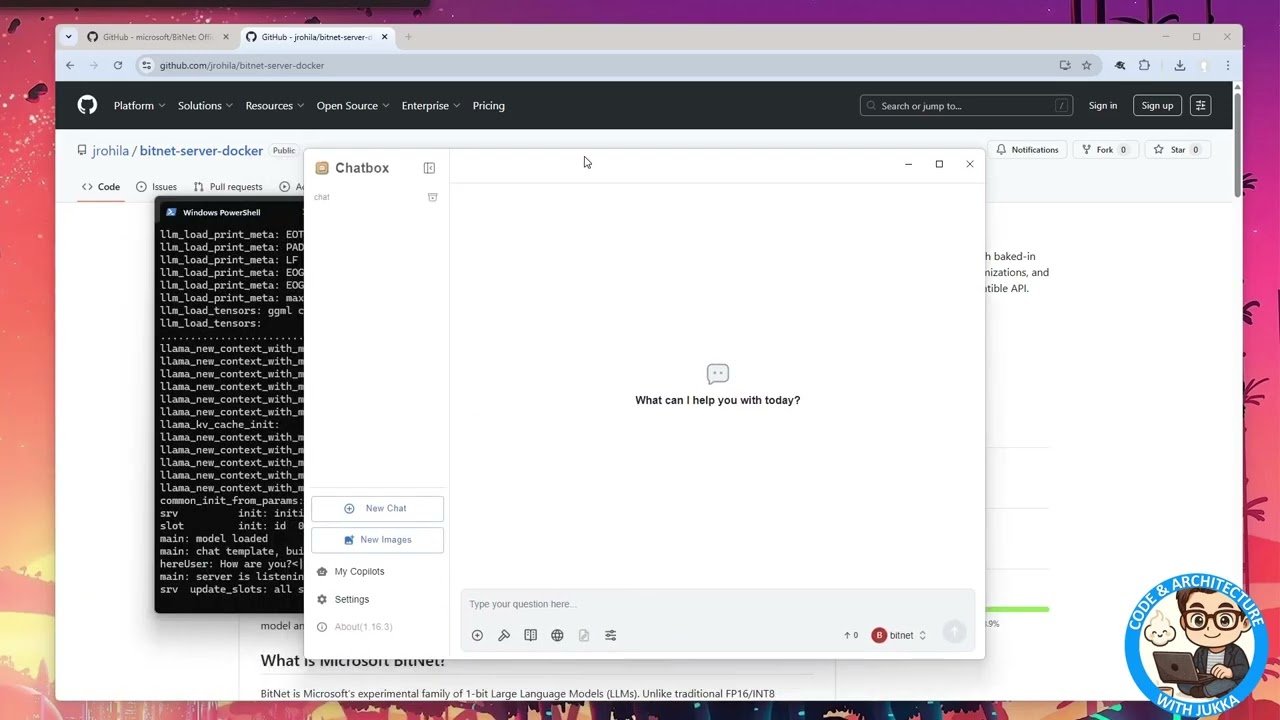This screenshot has width=1280, height=720.
Task: Click the site info icon in address bar
Action: pyautogui.click(x=146, y=65)
